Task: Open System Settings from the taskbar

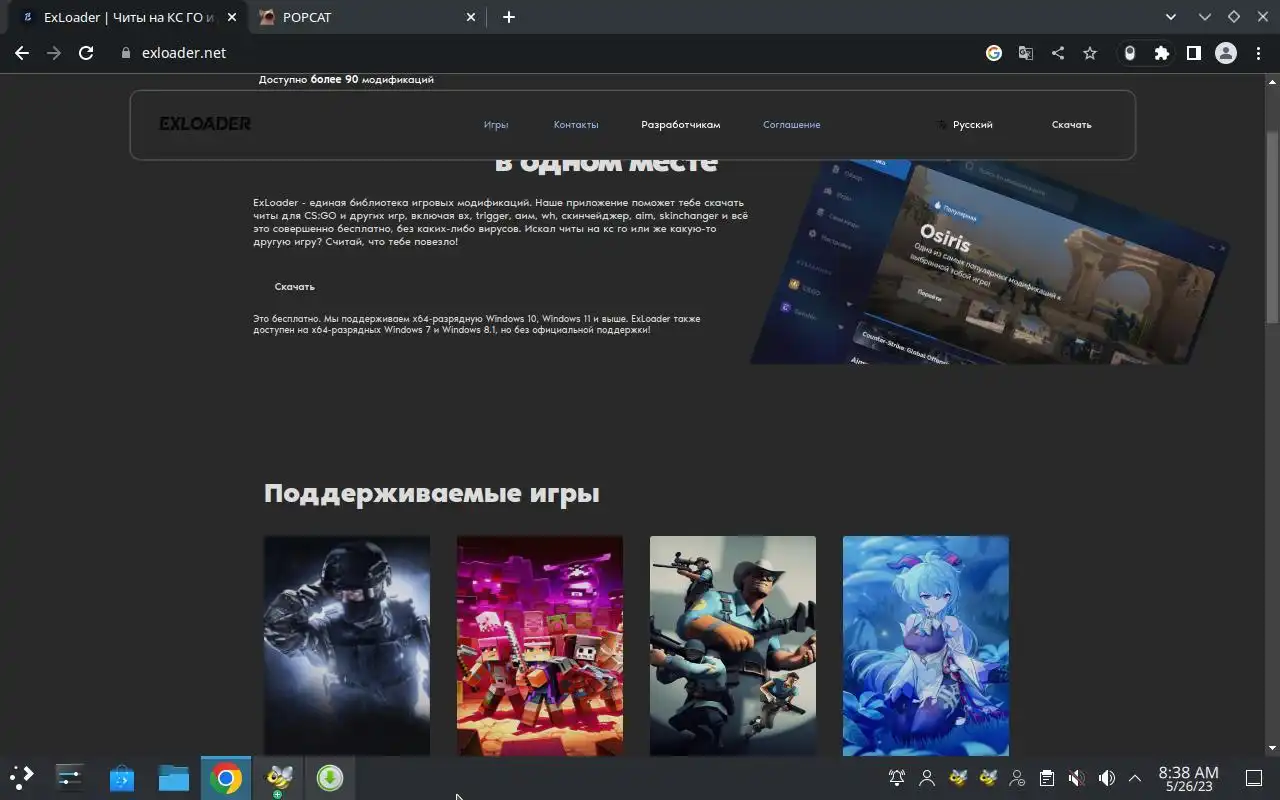Action: (70, 777)
